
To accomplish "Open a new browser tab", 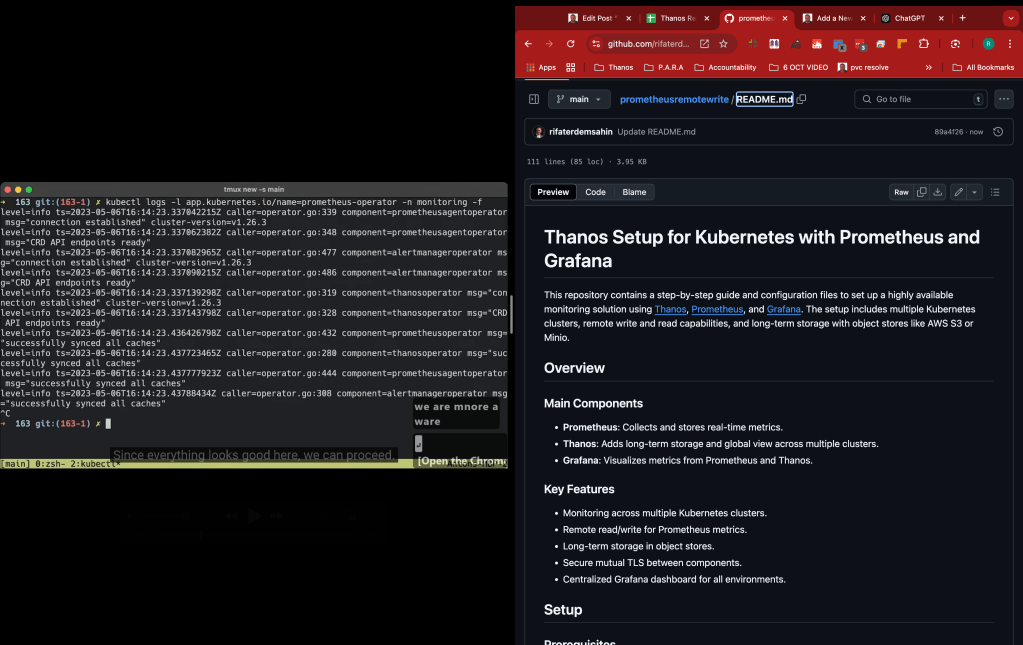I will 962,18.
